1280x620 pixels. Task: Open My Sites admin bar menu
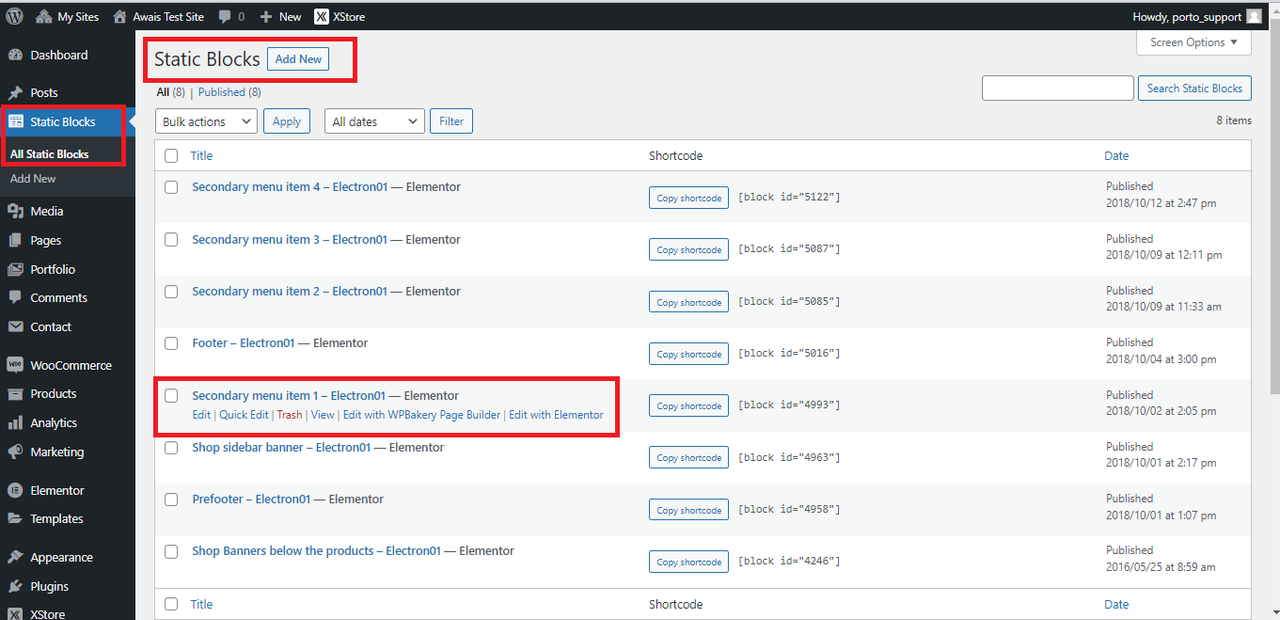point(69,17)
